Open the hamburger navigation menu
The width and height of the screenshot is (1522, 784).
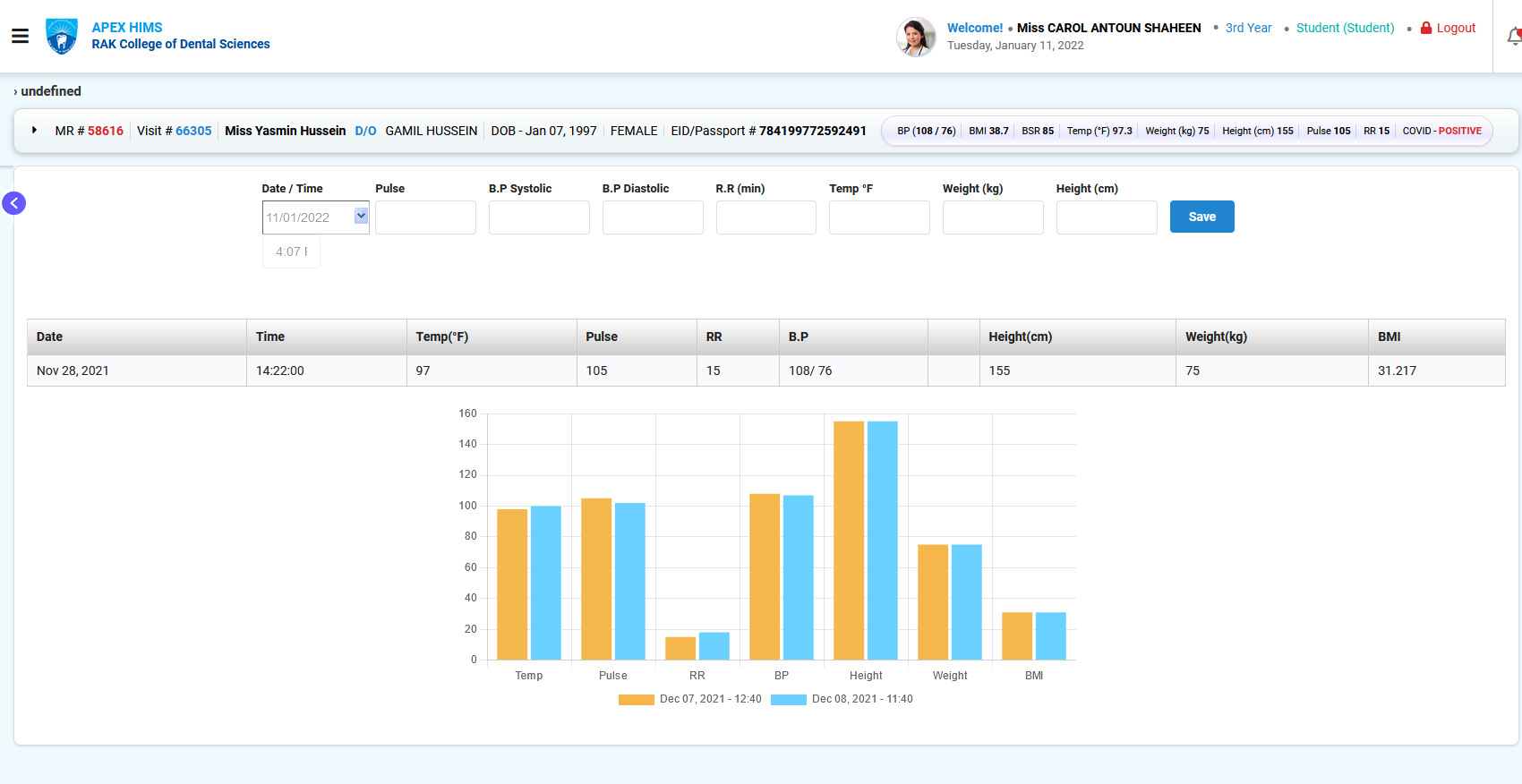point(20,36)
